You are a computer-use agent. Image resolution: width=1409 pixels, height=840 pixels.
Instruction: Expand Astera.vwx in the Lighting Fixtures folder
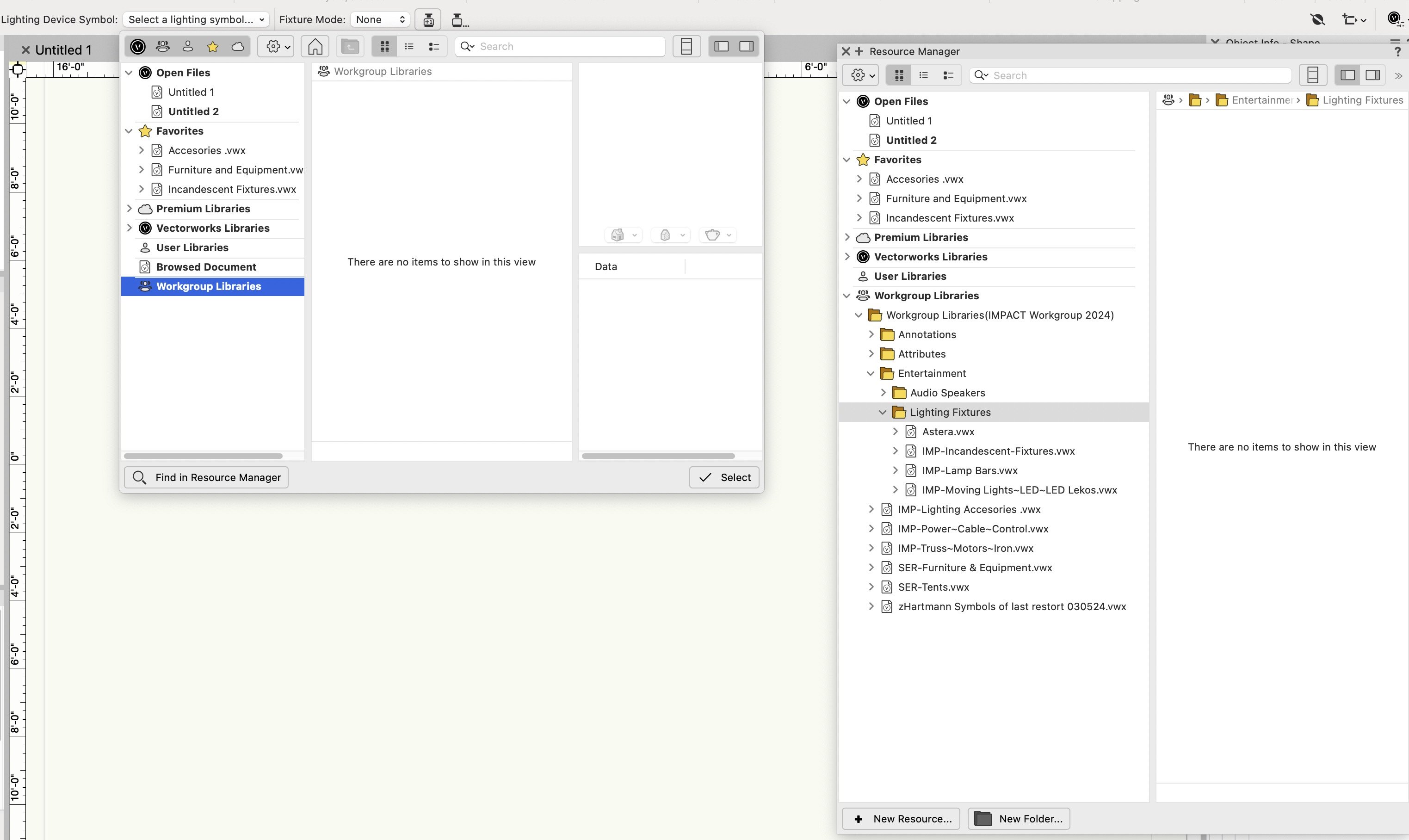pyautogui.click(x=895, y=432)
